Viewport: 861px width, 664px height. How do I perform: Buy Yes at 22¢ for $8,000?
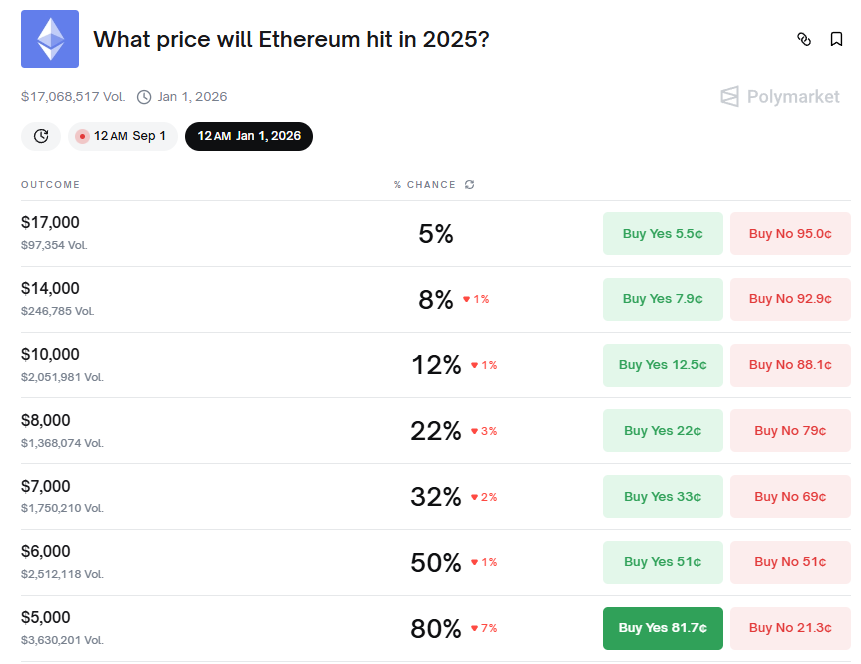click(x=662, y=430)
